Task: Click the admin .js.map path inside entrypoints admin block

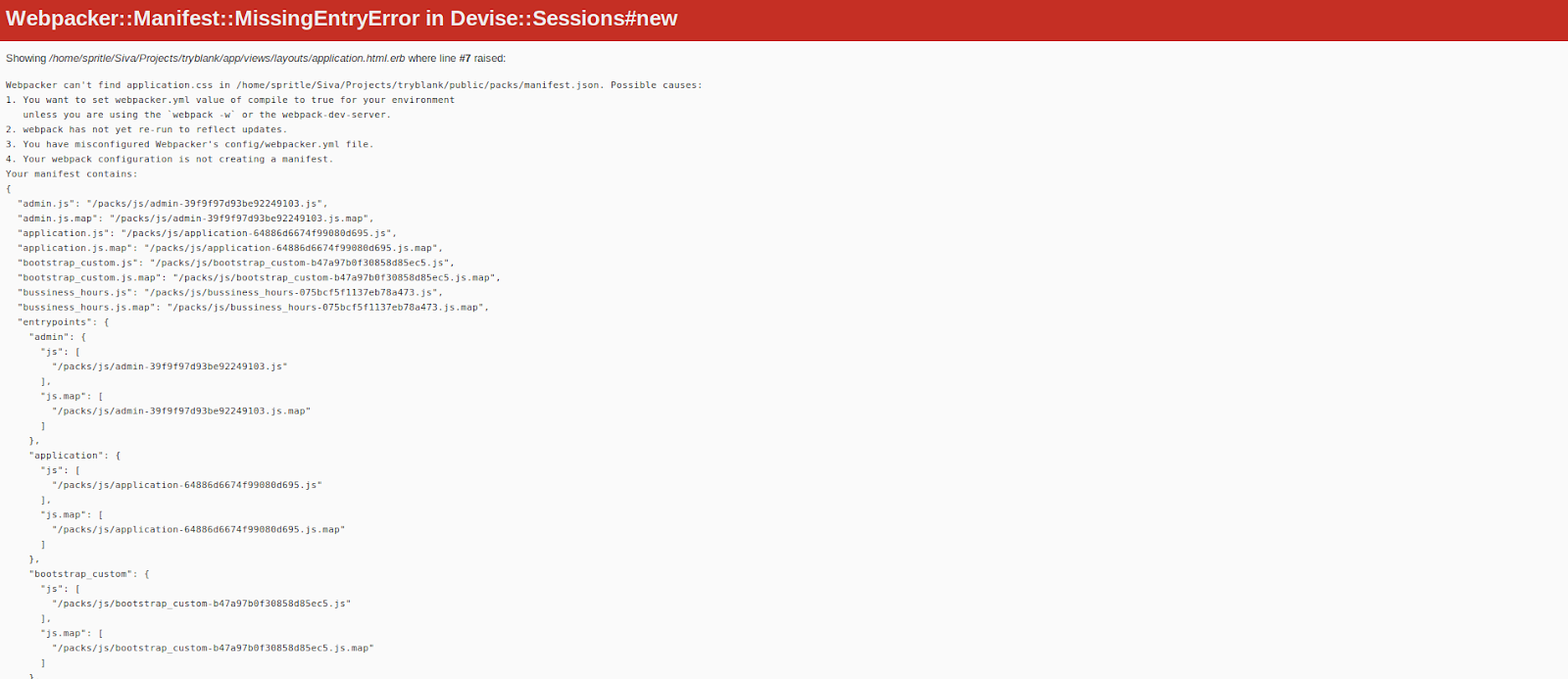Action: pos(181,412)
